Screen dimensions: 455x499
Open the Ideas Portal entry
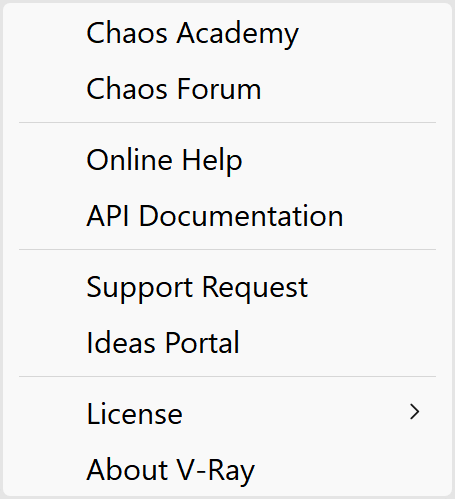tap(227, 343)
